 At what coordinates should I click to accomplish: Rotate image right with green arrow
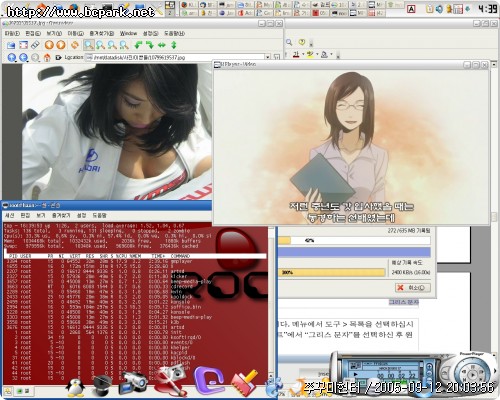coord(150,45)
